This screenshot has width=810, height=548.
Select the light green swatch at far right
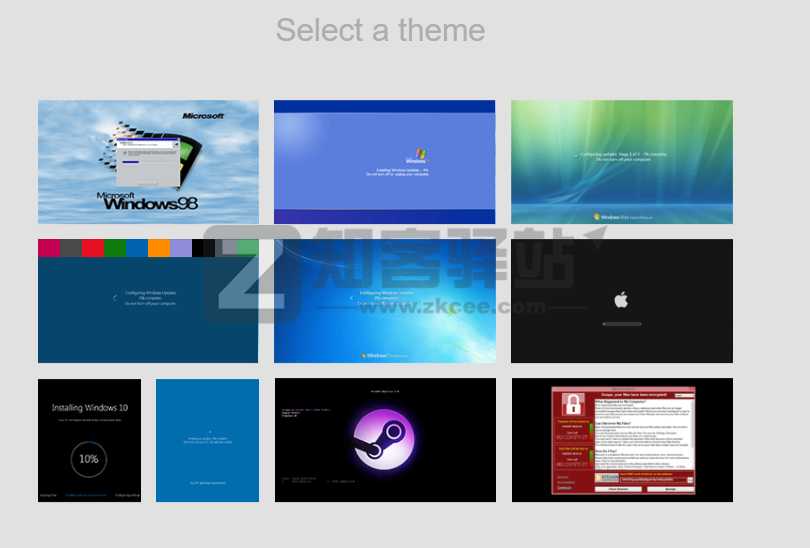point(247,248)
